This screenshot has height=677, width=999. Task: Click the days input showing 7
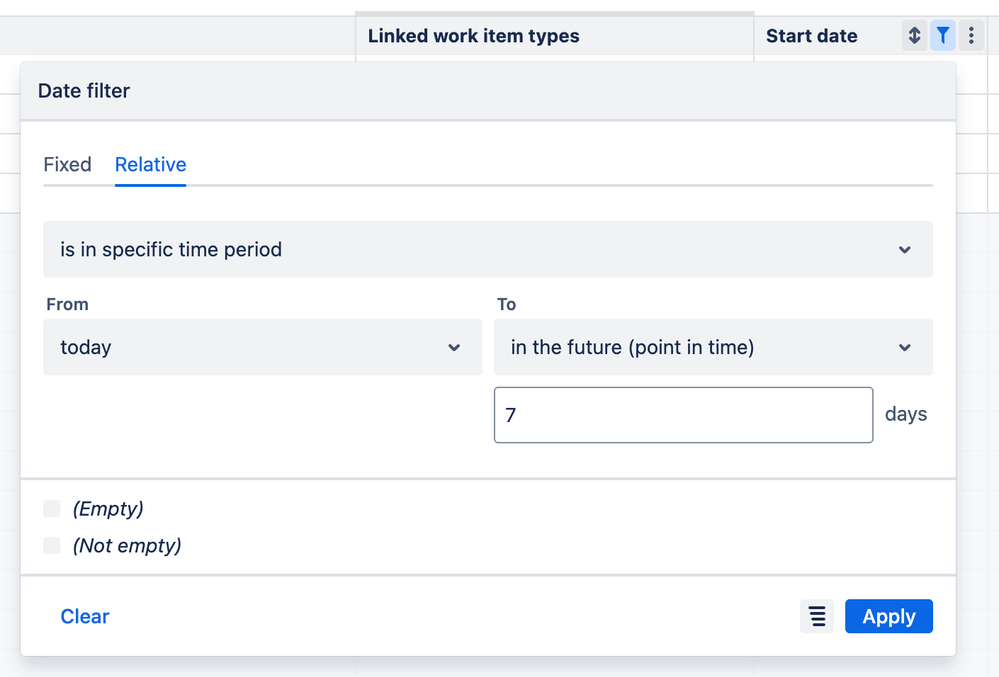point(683,414)
